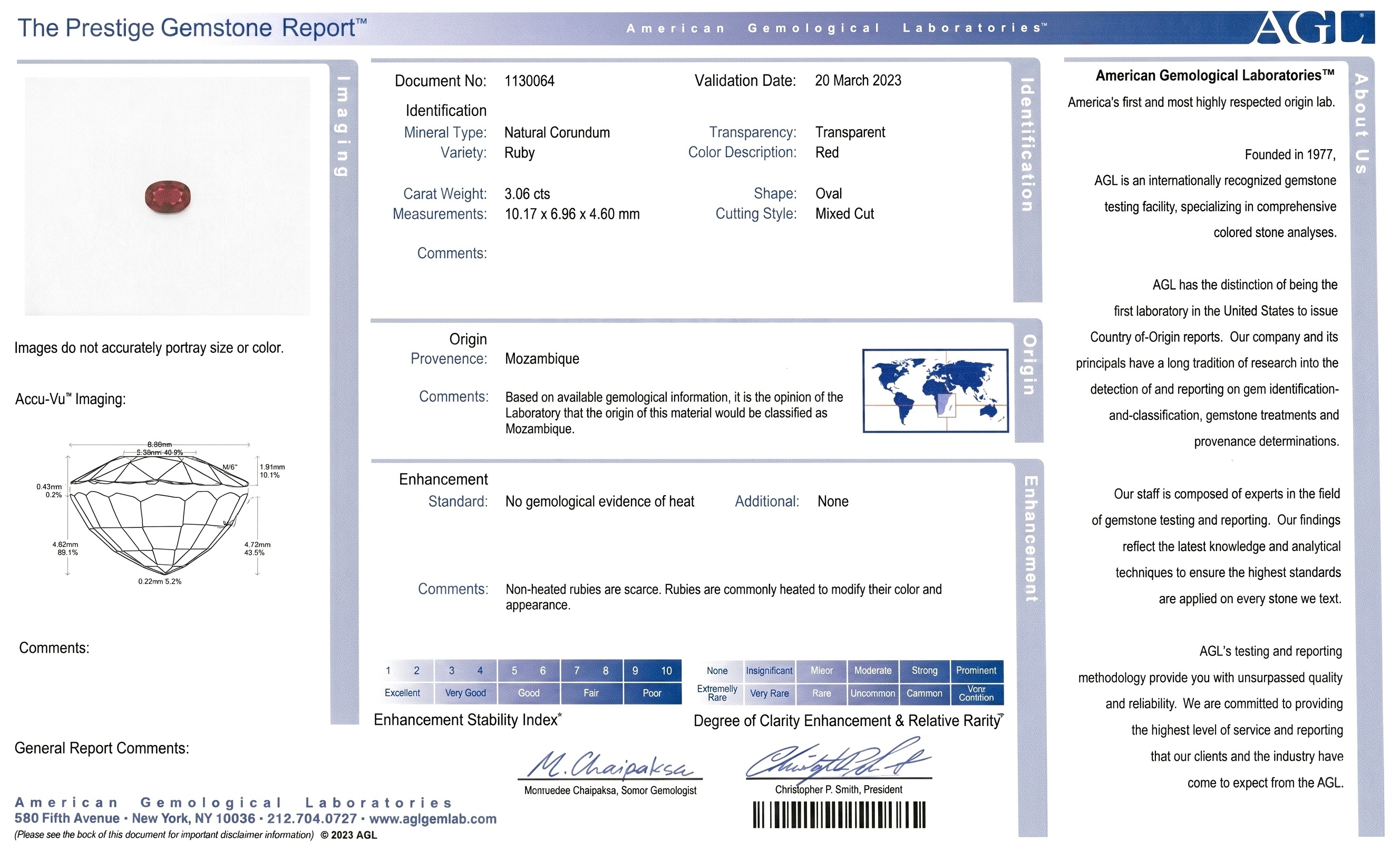1400x843 pixels.
Task: Click the Excellent stability index cell
Action: pos(402,693)
